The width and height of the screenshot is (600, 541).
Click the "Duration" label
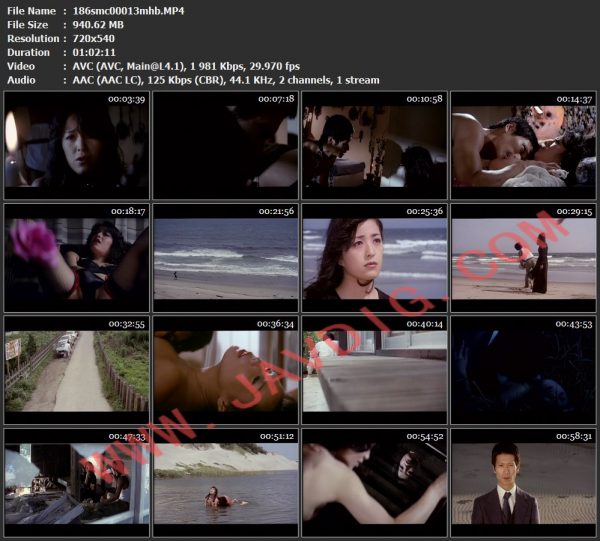point(28,52)
